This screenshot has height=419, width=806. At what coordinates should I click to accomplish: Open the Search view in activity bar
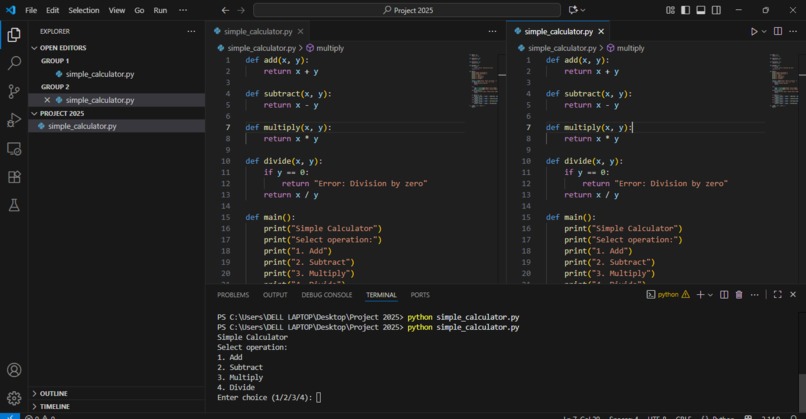pos(14,63)
